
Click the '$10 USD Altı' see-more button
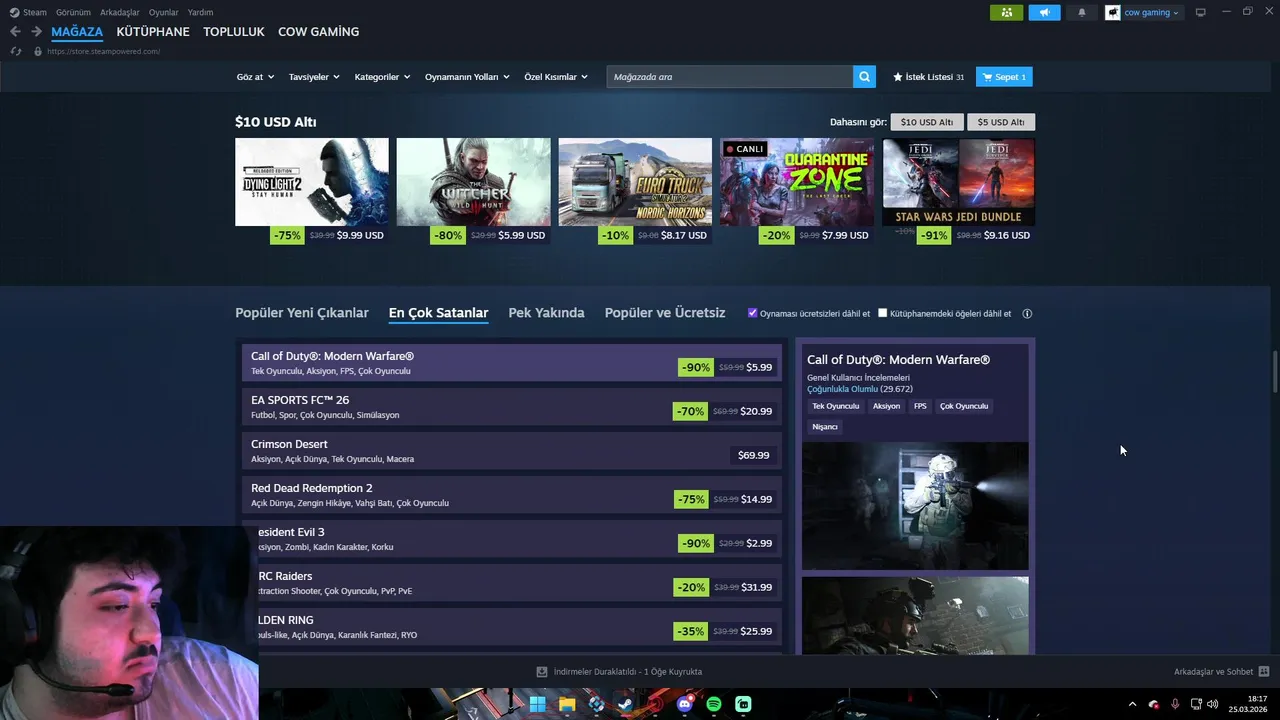click(927, 122)
